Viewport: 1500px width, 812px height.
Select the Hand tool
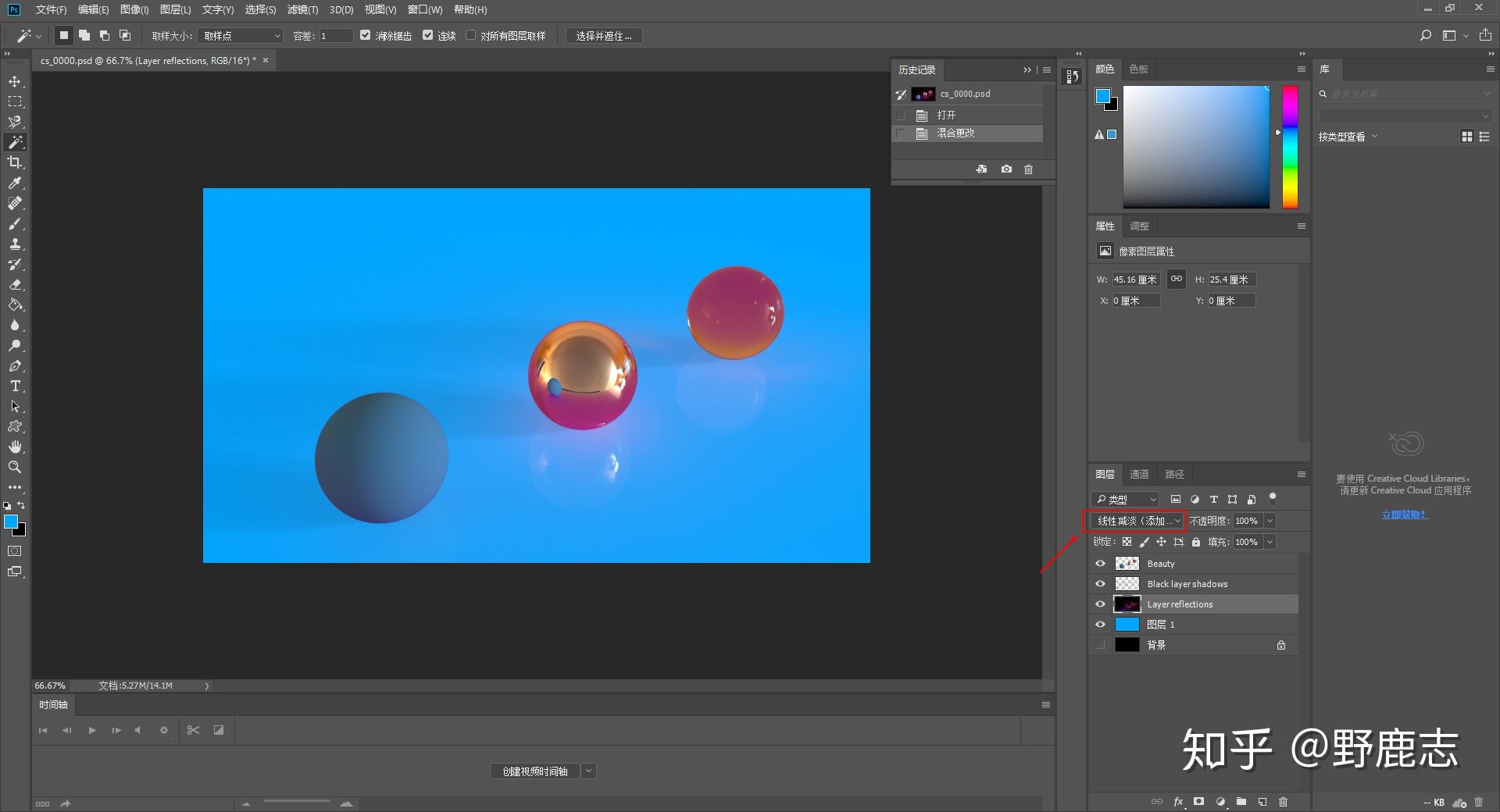pos(15,447)
